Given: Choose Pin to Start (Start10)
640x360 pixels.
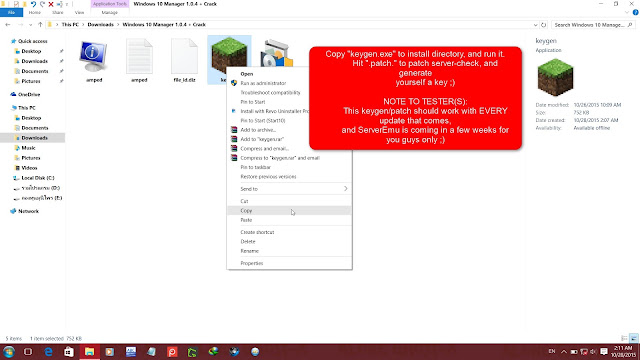Looking at the screenshot, I should [262, 121].
